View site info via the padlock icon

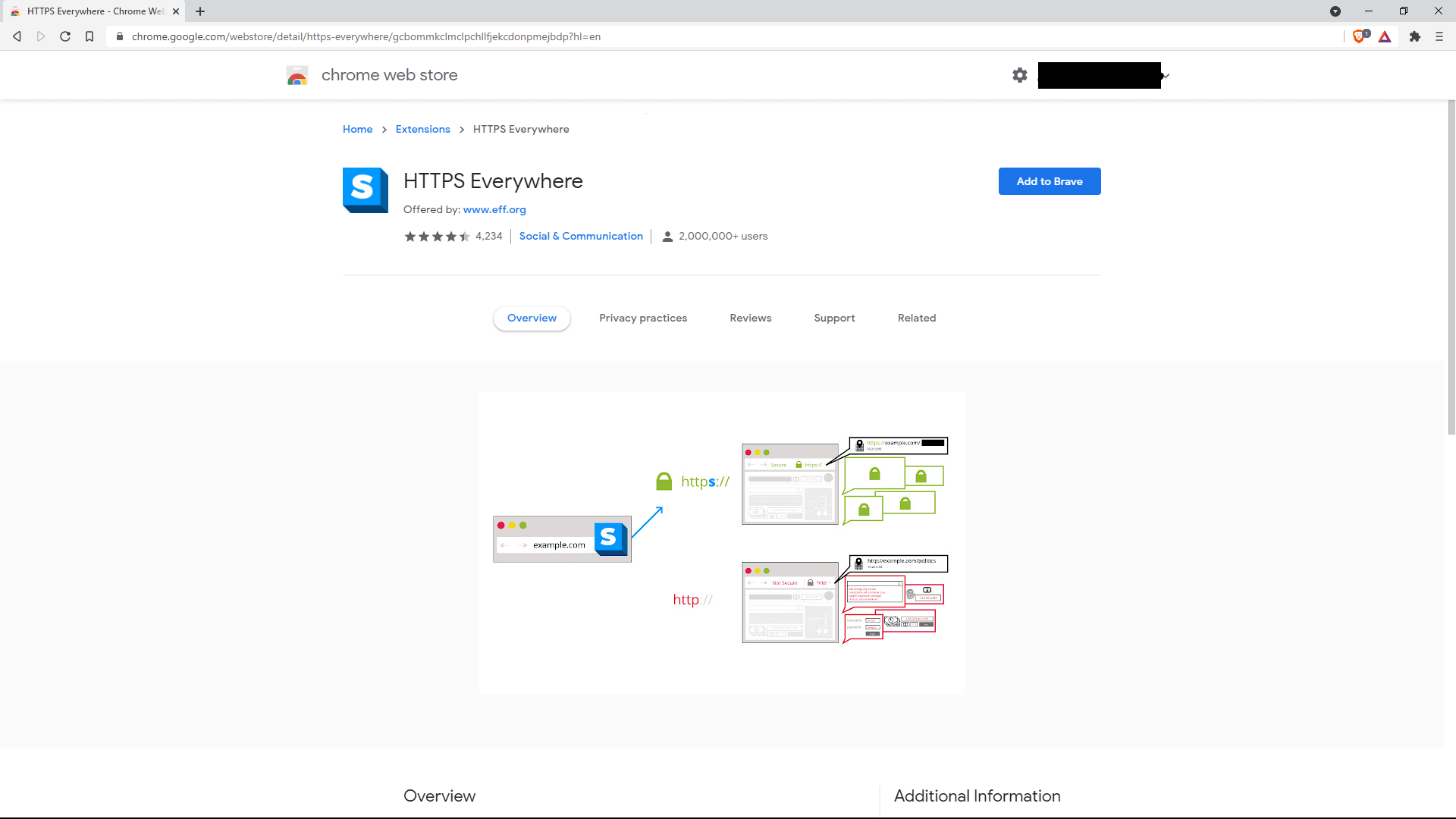pyautogui.click(x=120, y=36)
